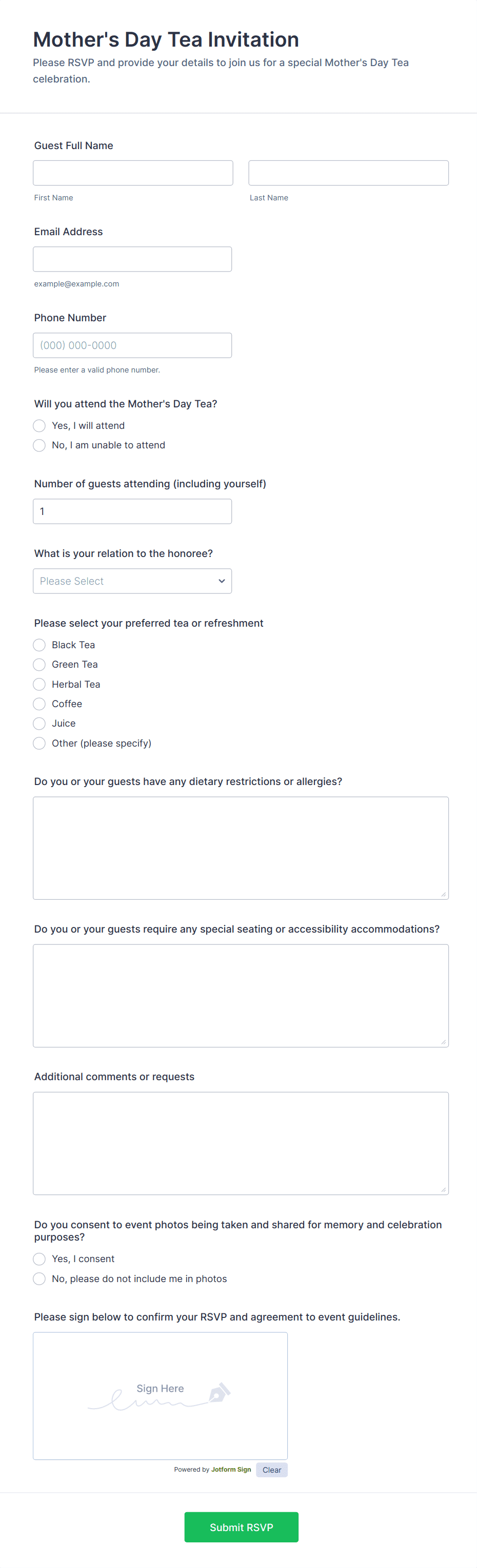This screenshot has height=1568, width=477.
Task: Select Black Tea option
Action: pos(39,645)
